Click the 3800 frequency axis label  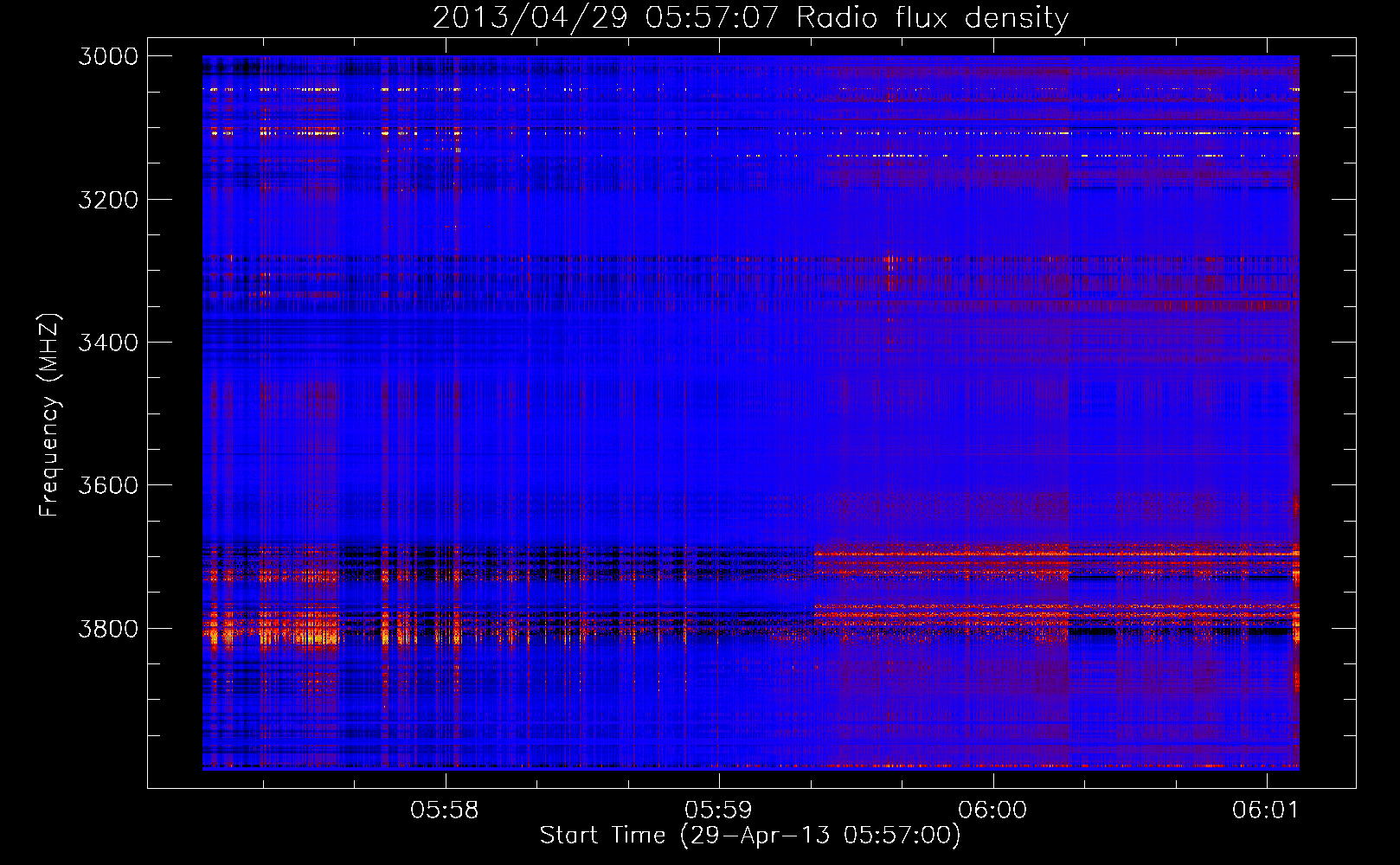click(108, 629)
